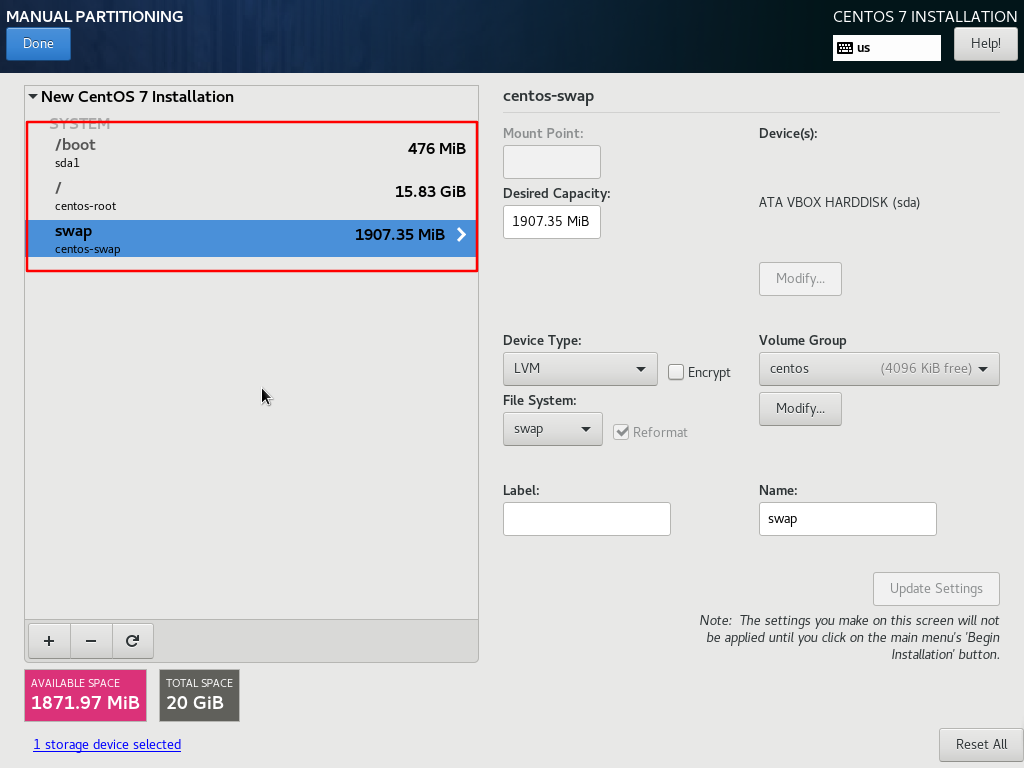Click the Mount Point input field
The width and height of the screenshot is (1024, 768).
(x=552, y=162)
